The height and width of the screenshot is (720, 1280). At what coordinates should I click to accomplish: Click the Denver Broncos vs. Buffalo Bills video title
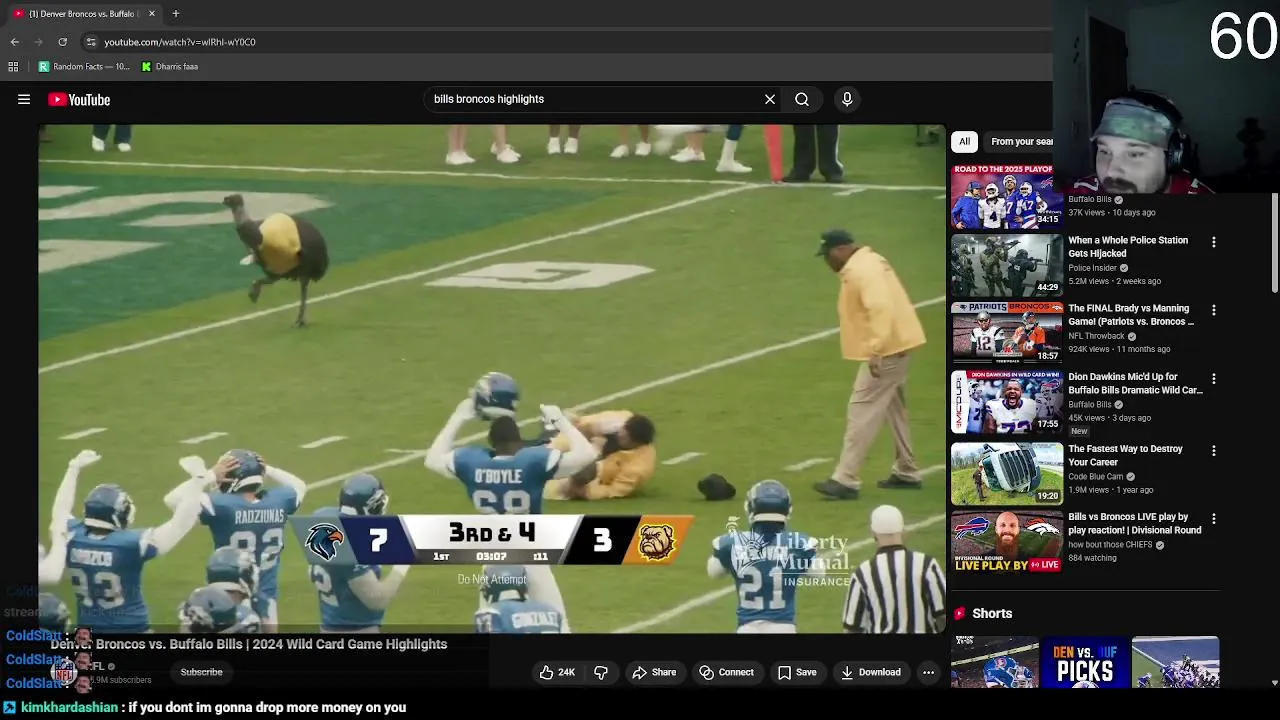[x=249, y=644]
